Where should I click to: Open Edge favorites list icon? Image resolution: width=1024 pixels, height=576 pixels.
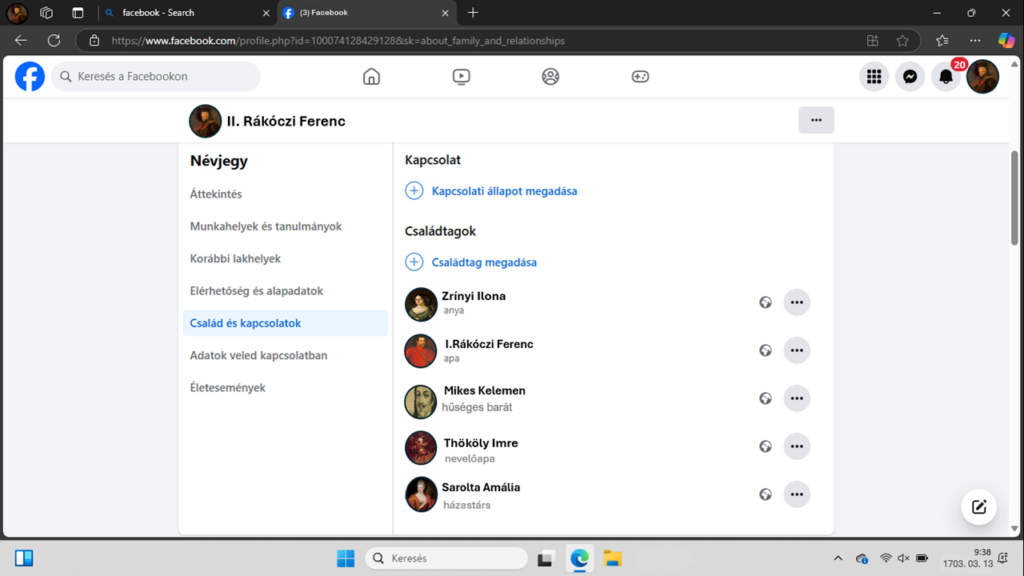click(x=942, y=40)
